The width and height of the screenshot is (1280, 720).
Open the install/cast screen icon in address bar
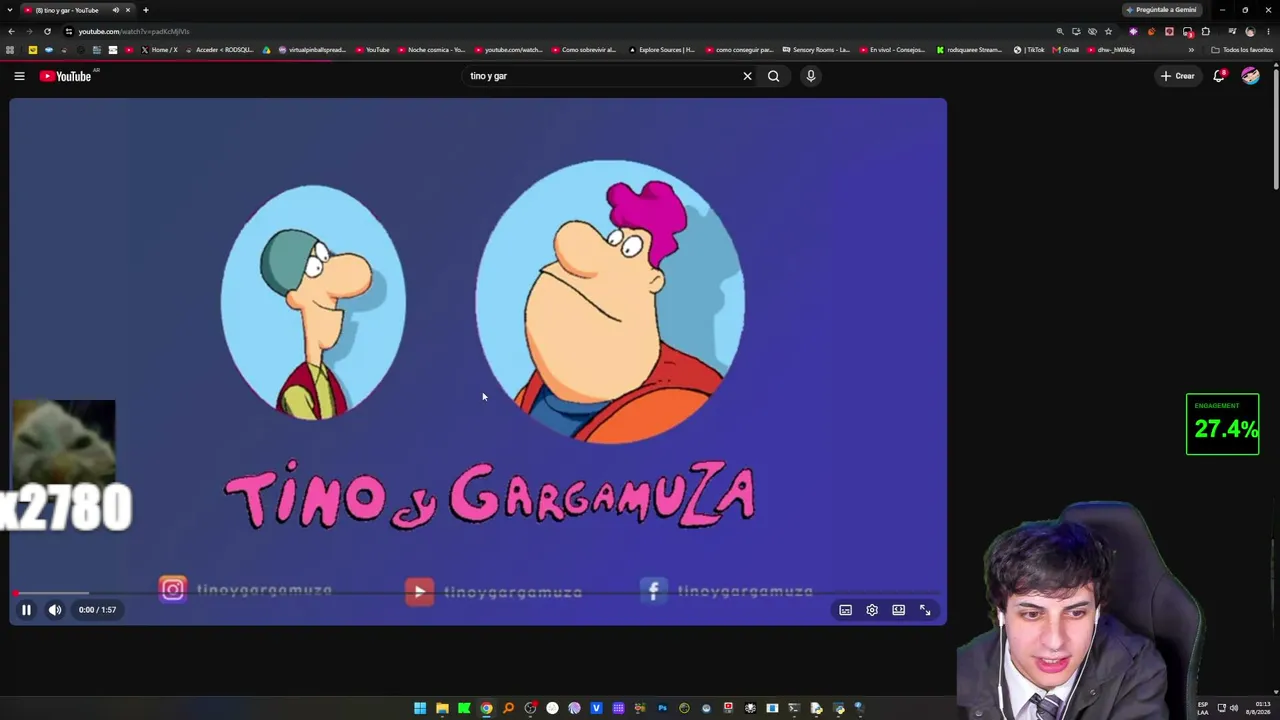click(1076, 31)
